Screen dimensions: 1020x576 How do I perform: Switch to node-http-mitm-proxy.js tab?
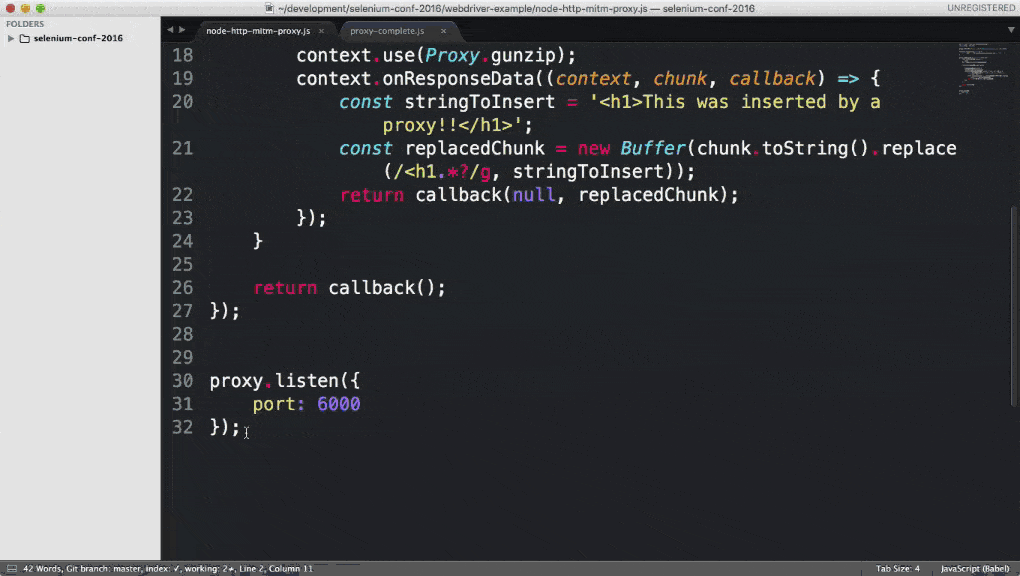pos(258,31)
